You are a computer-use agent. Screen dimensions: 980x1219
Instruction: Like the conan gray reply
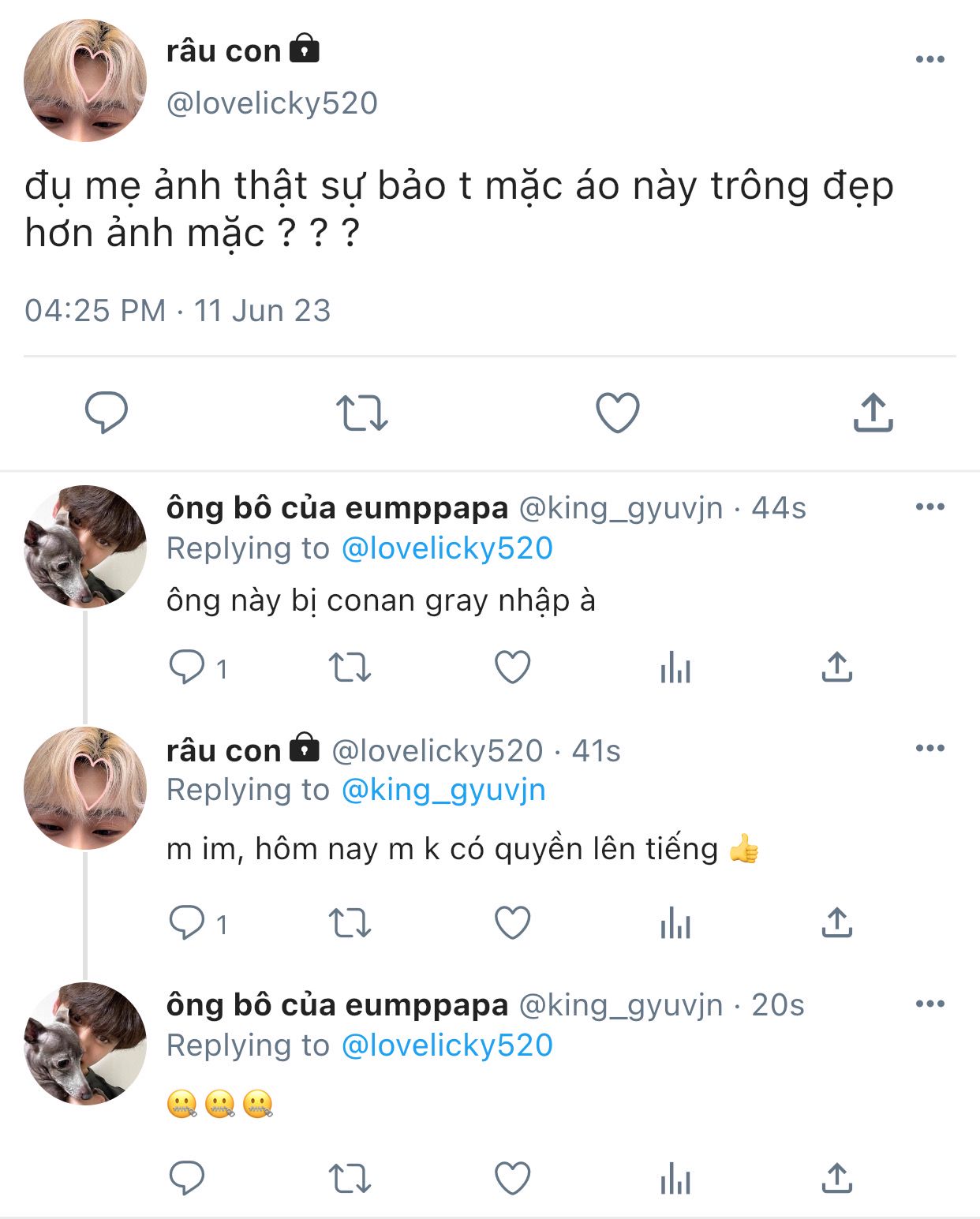513,667
